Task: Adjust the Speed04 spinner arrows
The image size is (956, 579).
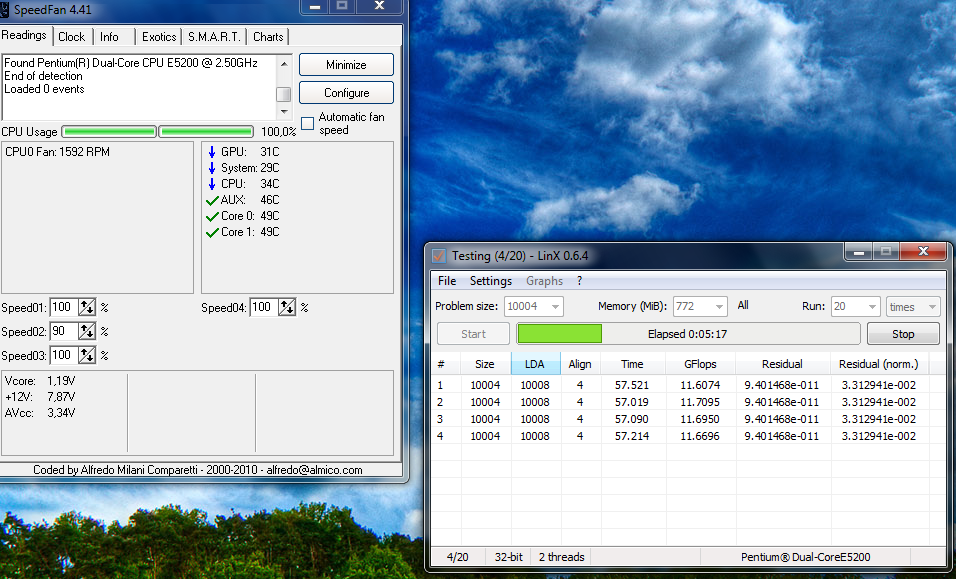Action: [x=287, y=308]
